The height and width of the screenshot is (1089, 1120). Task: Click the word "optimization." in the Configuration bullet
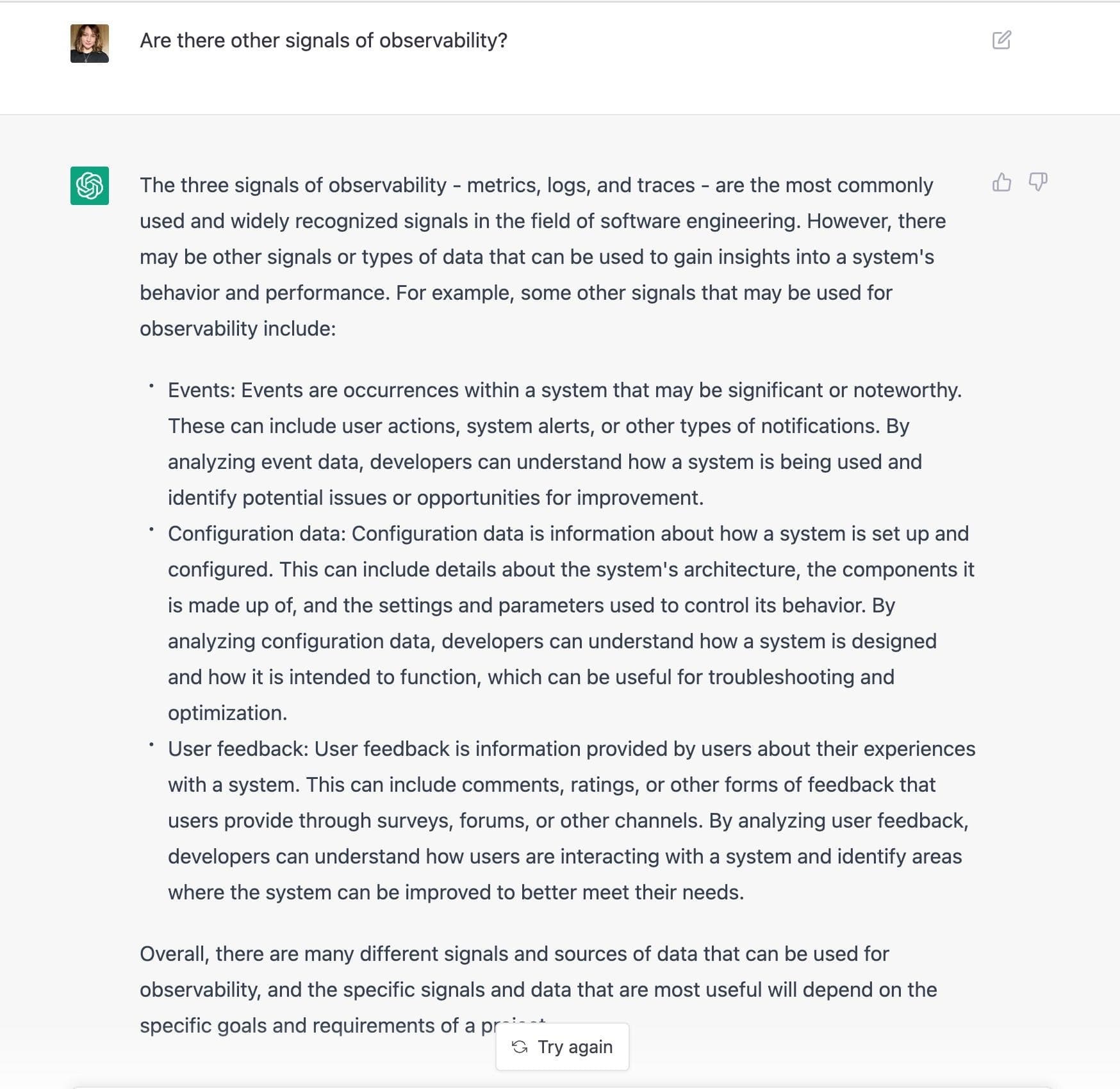coord(227,713)
